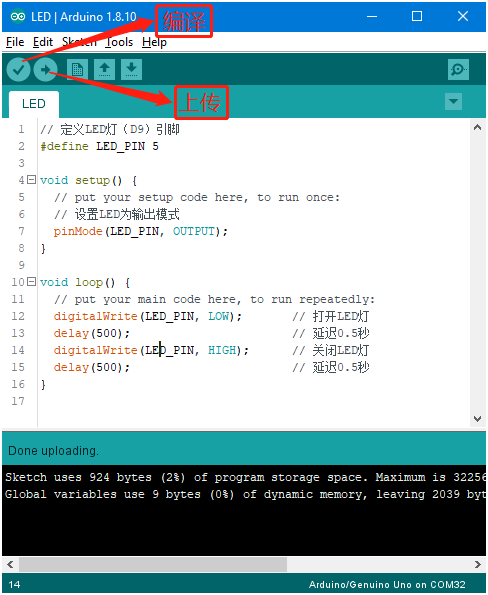The width and height of the screenshot is (488, 595).
Task: Create a new sketch with the New icon
Action: pyautogui.click(x=77, y=69)
